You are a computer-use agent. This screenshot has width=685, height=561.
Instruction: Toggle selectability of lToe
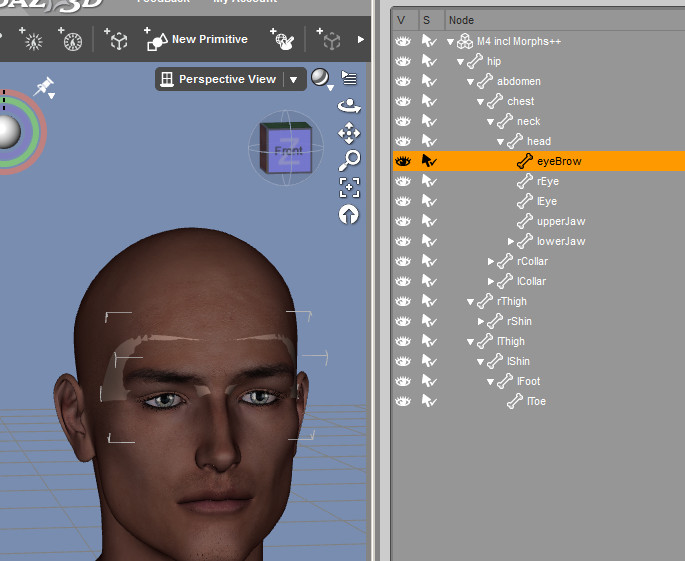(x=429, y=401)
